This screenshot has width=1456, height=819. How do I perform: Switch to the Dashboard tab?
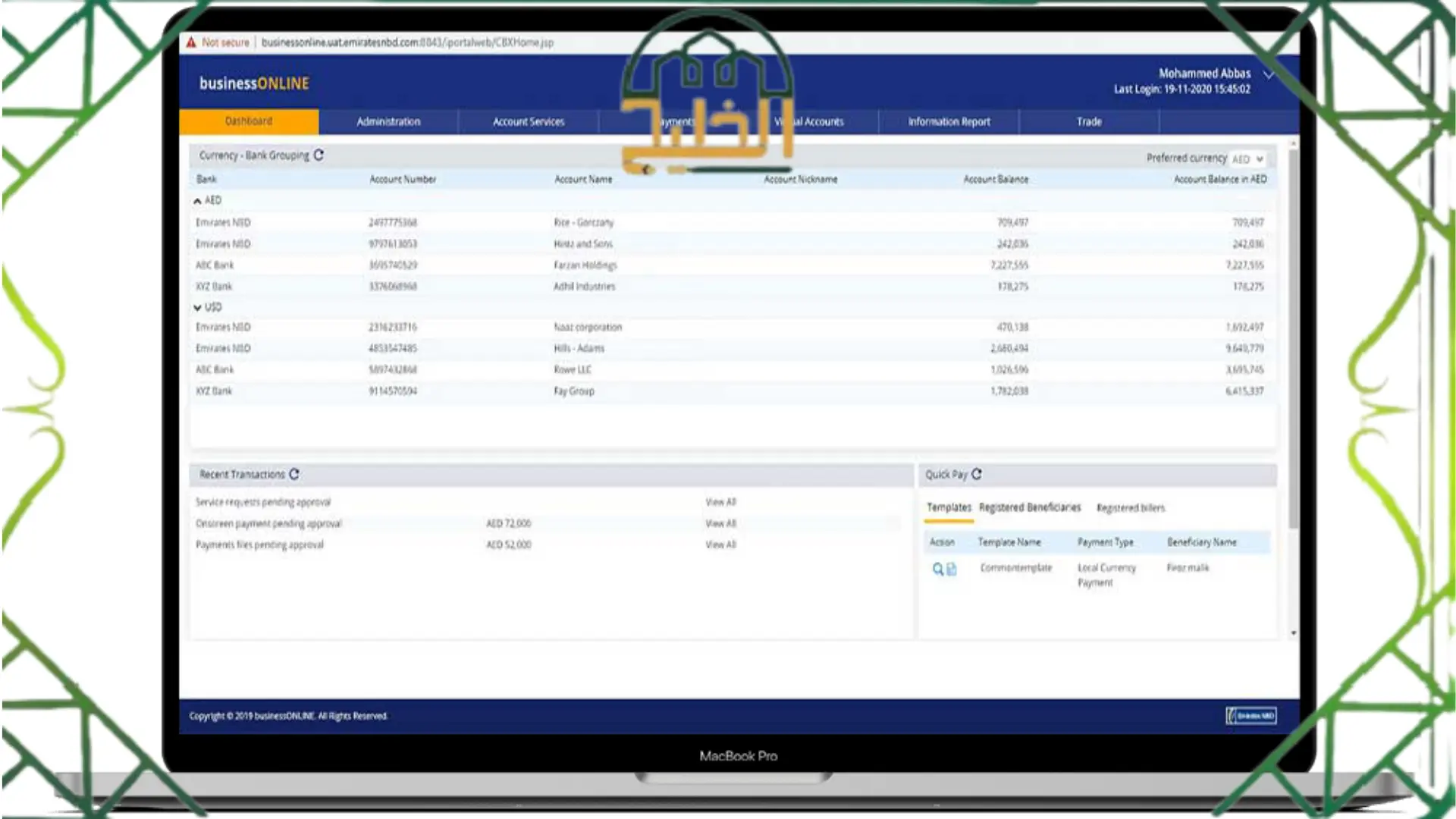pyautogui.click(x=249, y=121)
